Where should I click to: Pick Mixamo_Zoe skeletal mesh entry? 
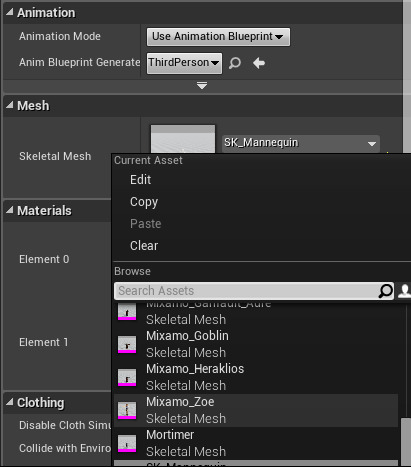click(256, 410)
